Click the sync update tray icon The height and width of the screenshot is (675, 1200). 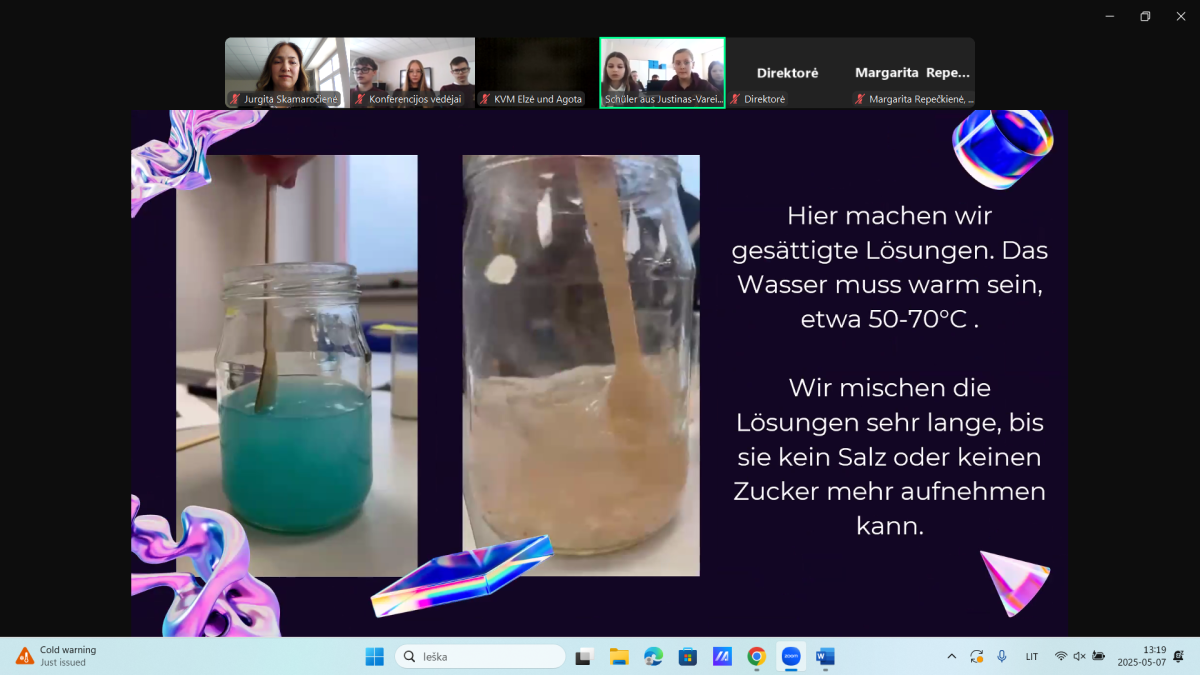[x=977, y=657]
